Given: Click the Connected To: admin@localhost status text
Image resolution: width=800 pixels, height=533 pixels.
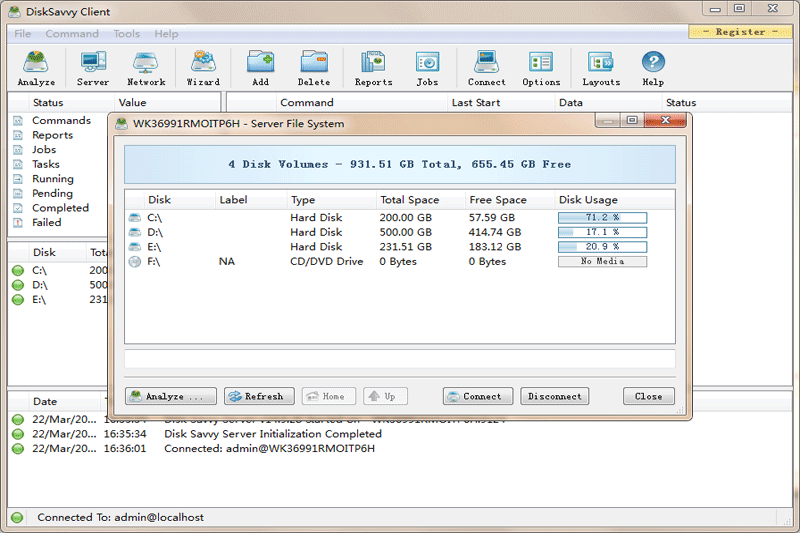Looking at the screenshot, I should [x=120, y=517].
